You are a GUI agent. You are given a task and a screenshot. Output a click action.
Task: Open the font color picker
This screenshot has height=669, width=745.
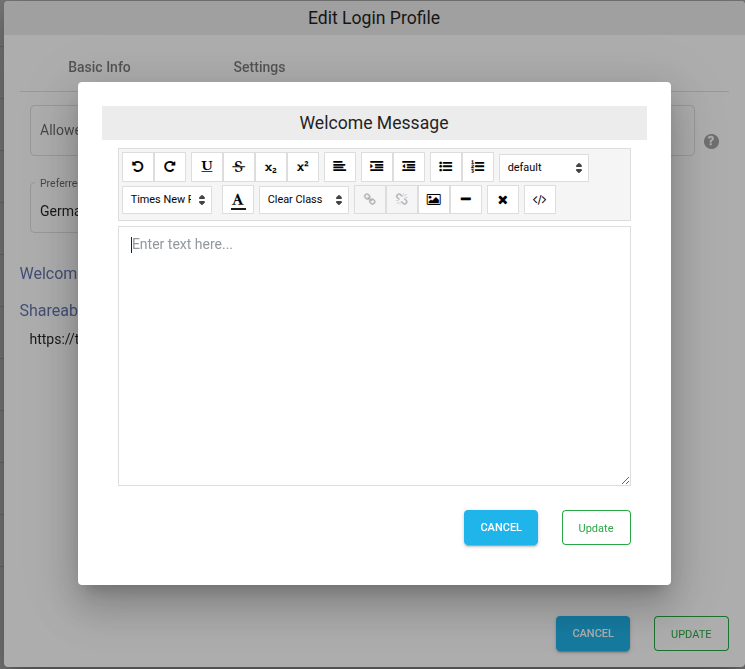click(x=238, y=199)
